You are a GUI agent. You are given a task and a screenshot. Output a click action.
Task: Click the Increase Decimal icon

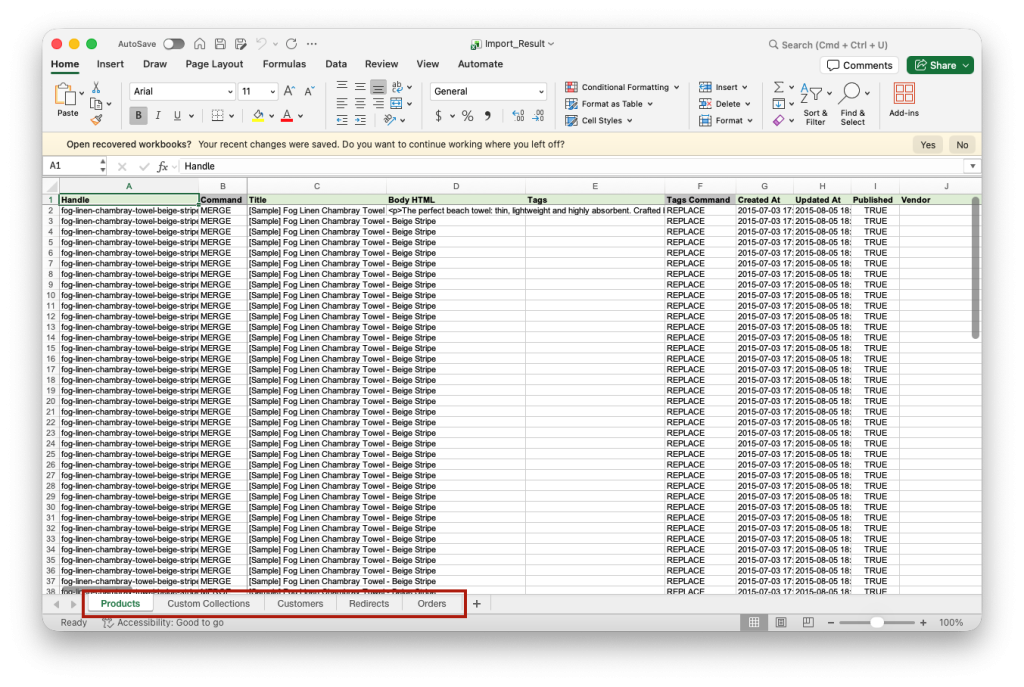point(520,117)
